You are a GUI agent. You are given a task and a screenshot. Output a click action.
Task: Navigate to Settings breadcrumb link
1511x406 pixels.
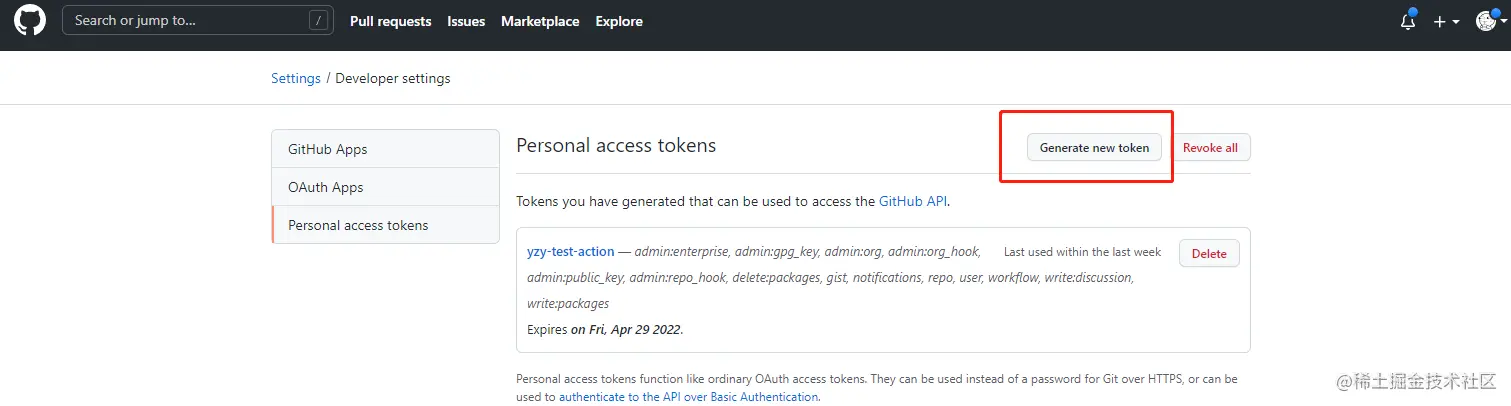click(x=296, y=78)
